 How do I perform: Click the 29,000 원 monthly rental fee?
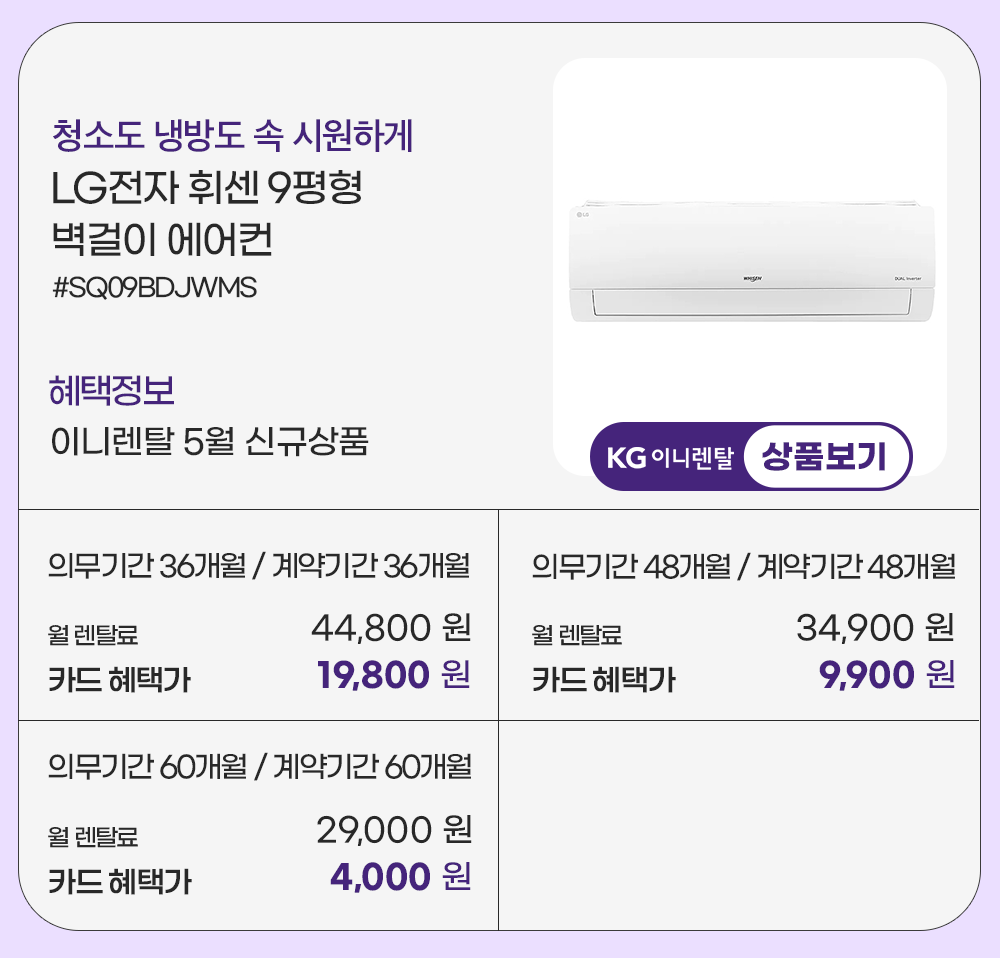pyautogui.click(x=393, y=828)
